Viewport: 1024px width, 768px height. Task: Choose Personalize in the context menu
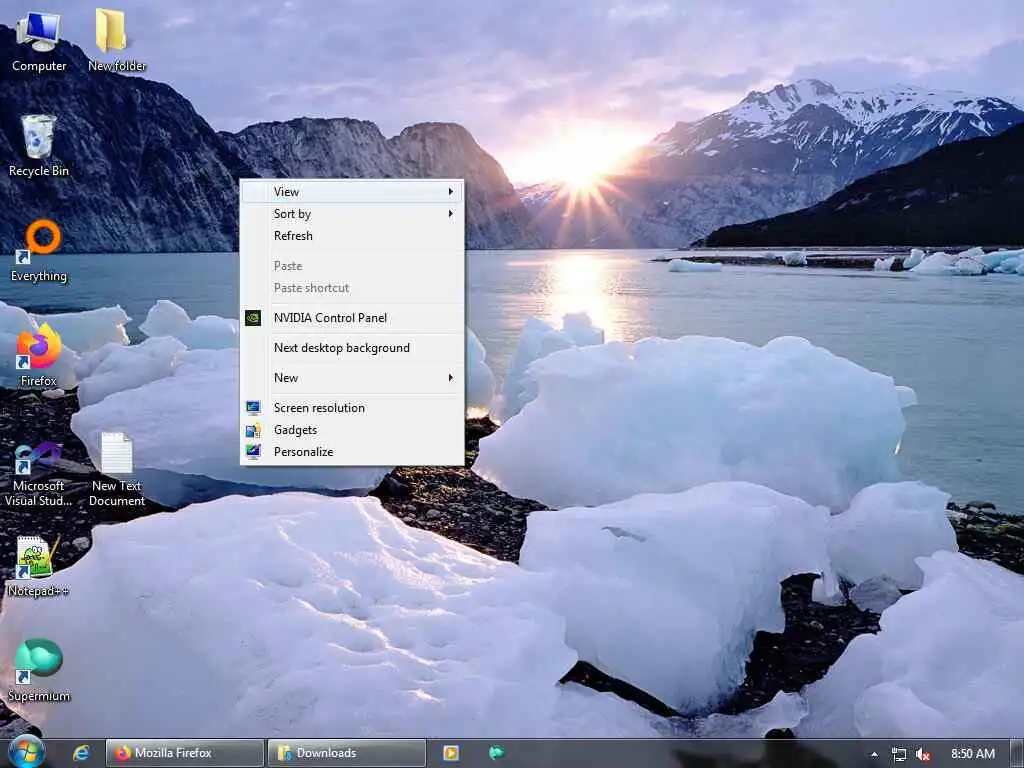coord(352,452)
